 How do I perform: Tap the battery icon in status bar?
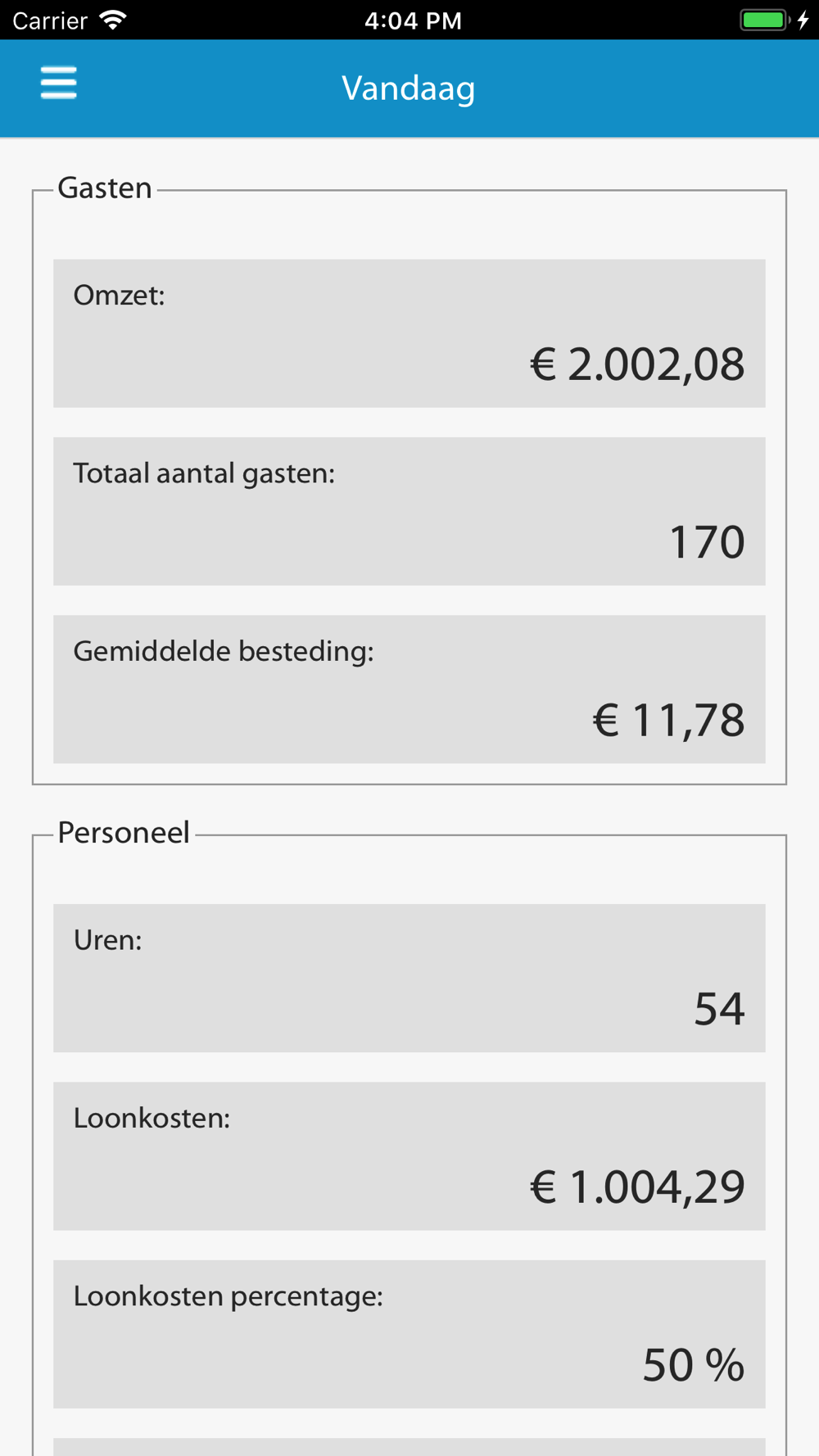tap(766, 20)
